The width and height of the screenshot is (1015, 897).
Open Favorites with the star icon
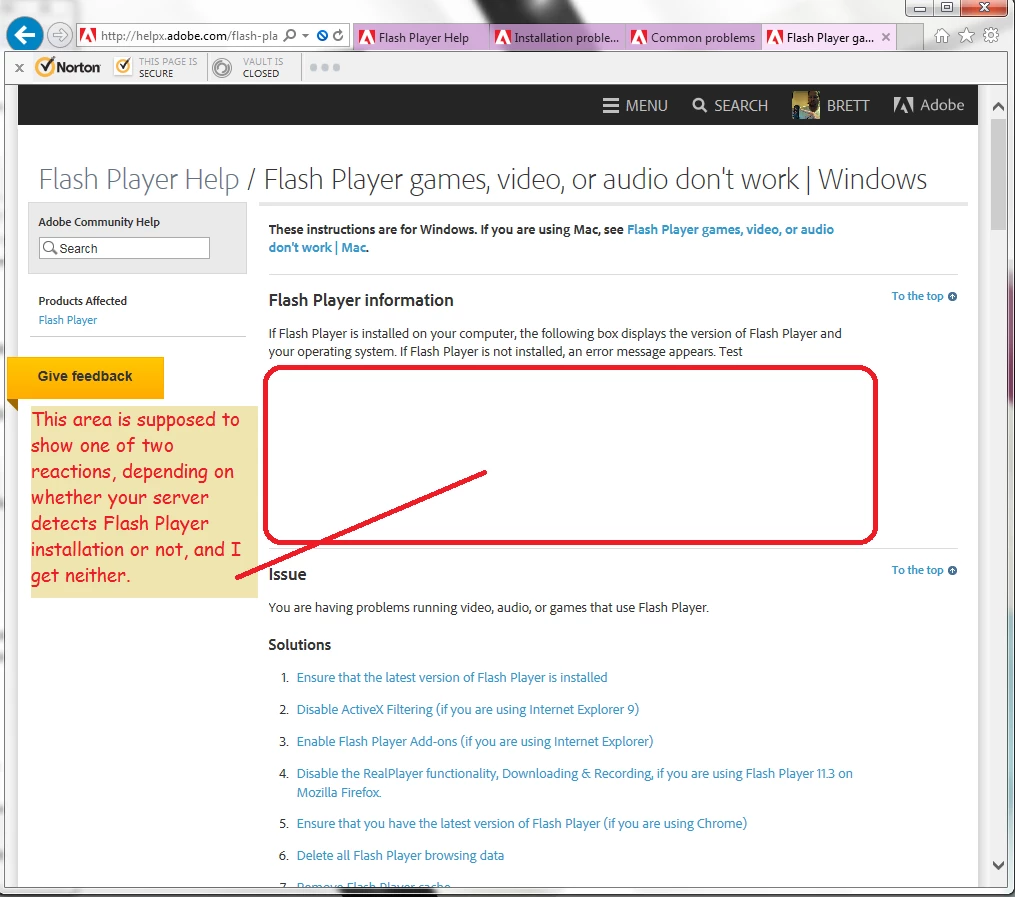click(966, 36)
